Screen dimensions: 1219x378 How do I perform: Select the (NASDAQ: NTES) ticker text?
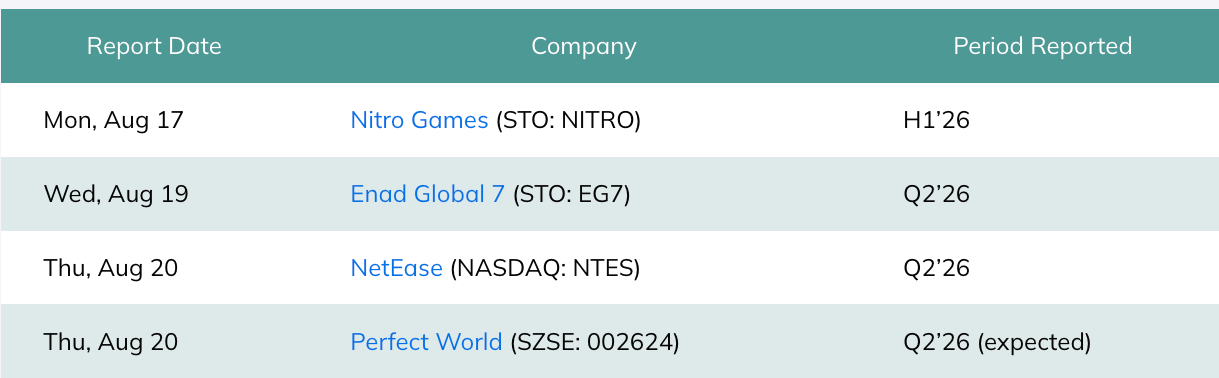pos(545,268)
